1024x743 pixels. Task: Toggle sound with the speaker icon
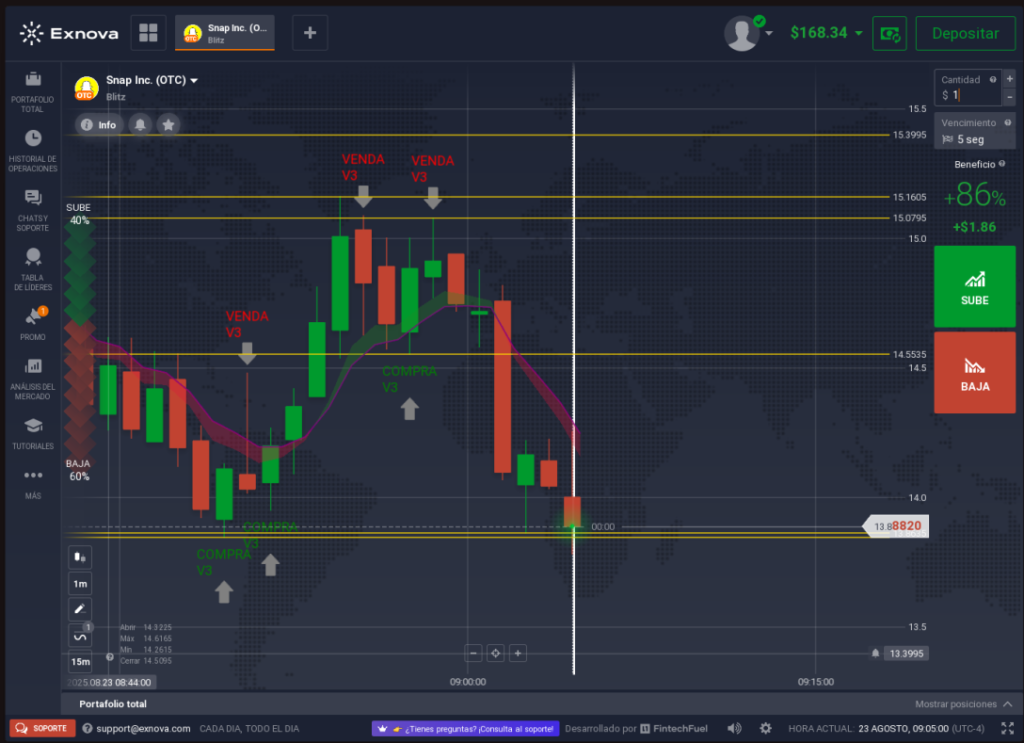tap(735, 728)
